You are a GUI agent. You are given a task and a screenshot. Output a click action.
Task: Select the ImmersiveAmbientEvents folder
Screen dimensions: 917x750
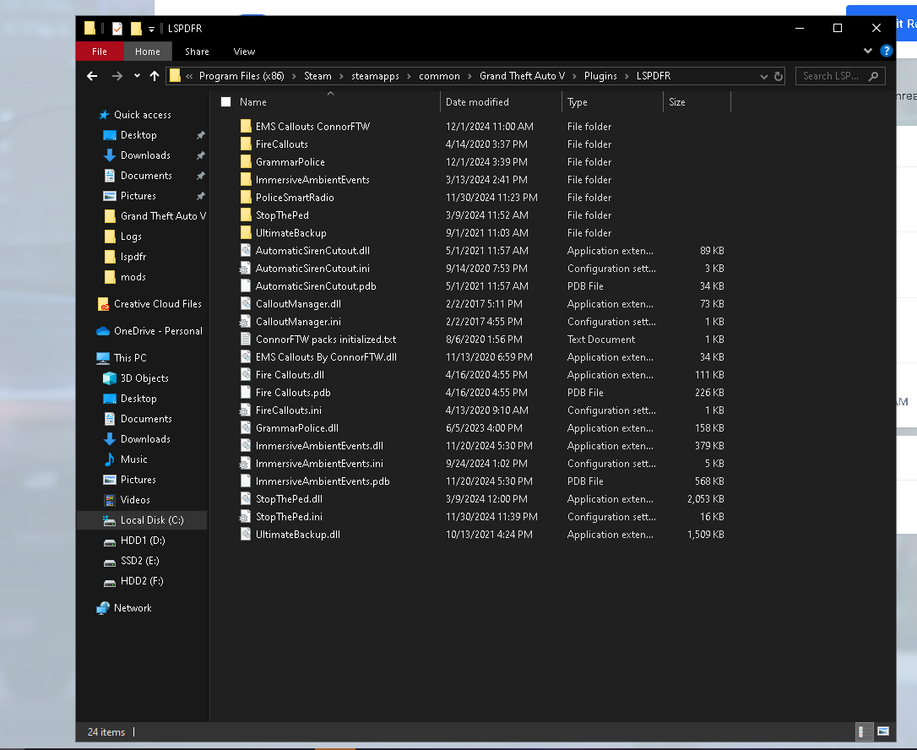coord(312,180)
